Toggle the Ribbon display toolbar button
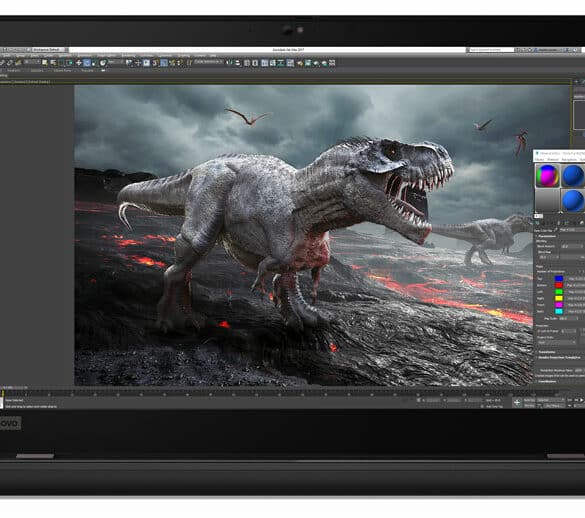The image size is (585, 518). pos(265,62)
